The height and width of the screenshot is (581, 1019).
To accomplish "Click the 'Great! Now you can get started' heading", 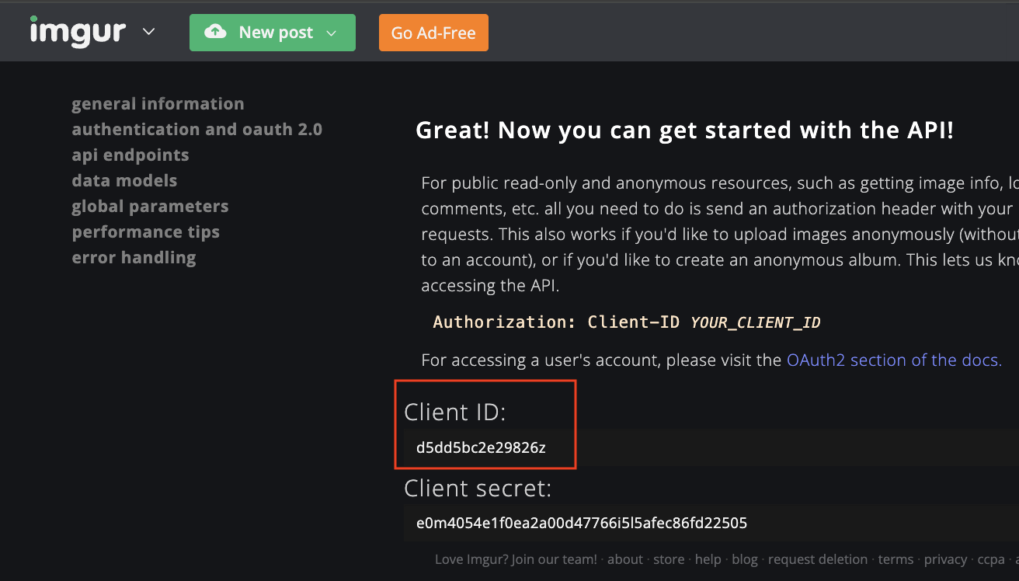I will tap(684, 130).
